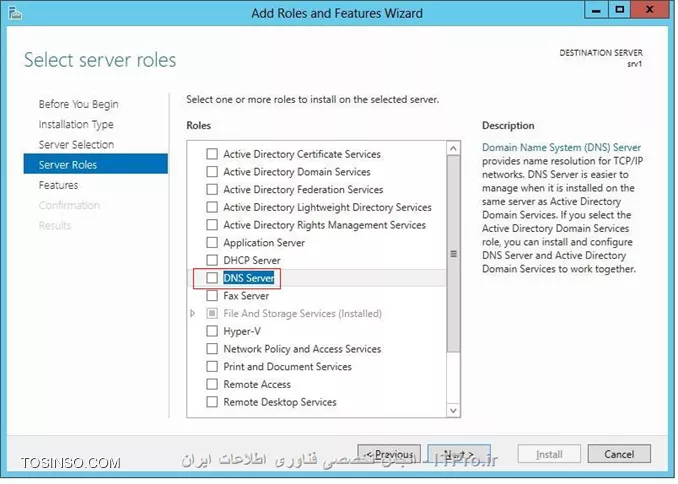Check Active Directory Lightweight Directory Services checkbox
The image size is (678, 484).
[x=212, y=207]
